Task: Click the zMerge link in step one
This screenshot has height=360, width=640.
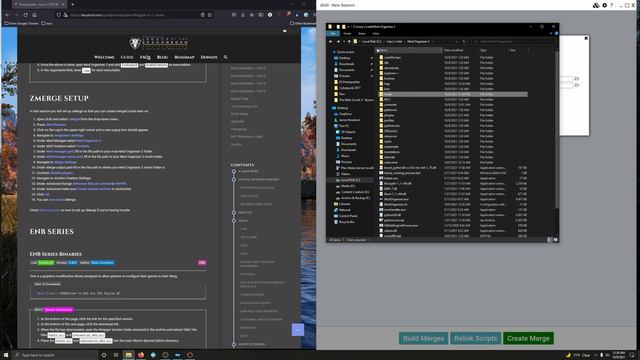Action: pos(74,119)
